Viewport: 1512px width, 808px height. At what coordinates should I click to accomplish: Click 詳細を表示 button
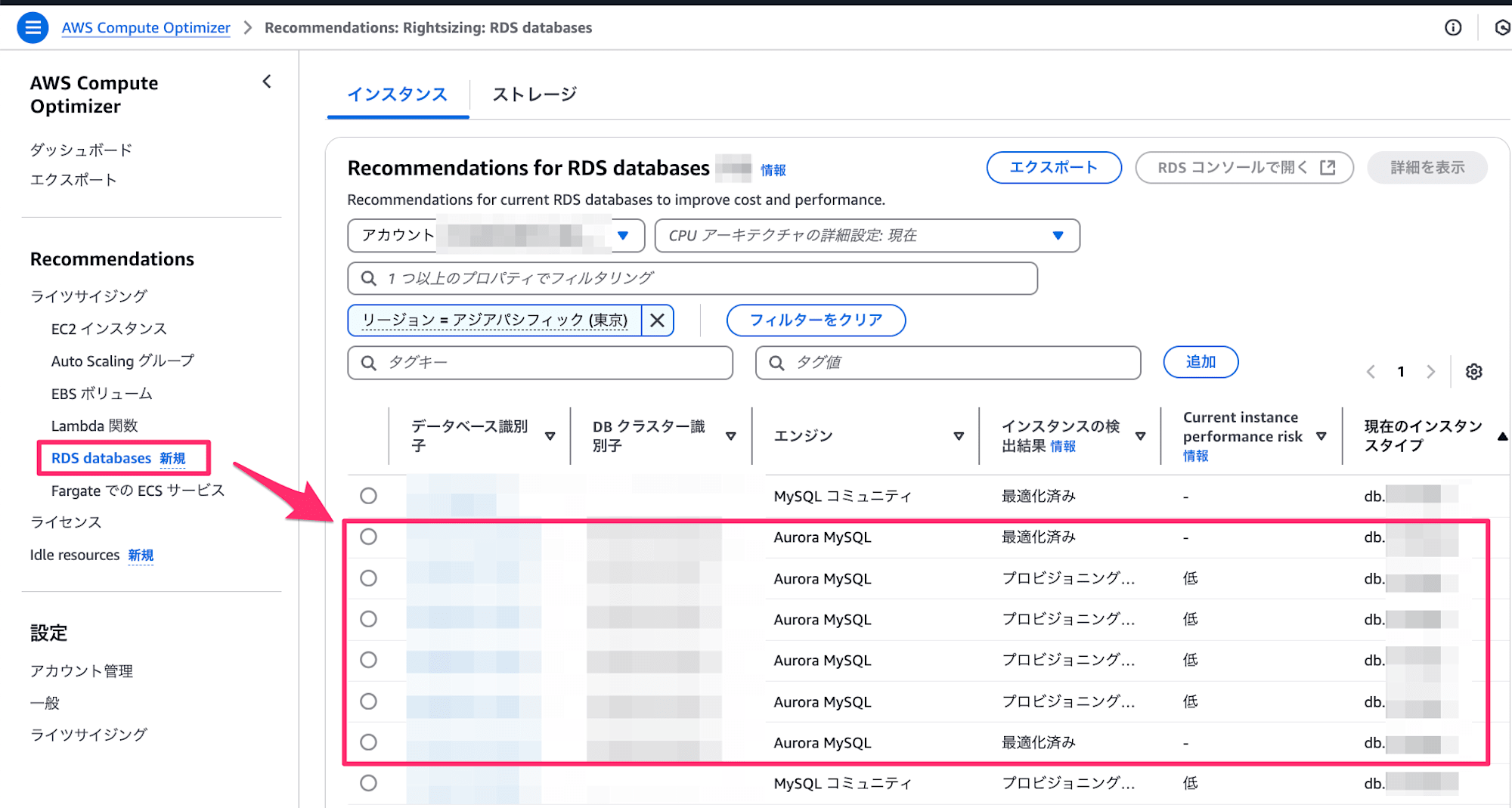[x=1427, y=168]
